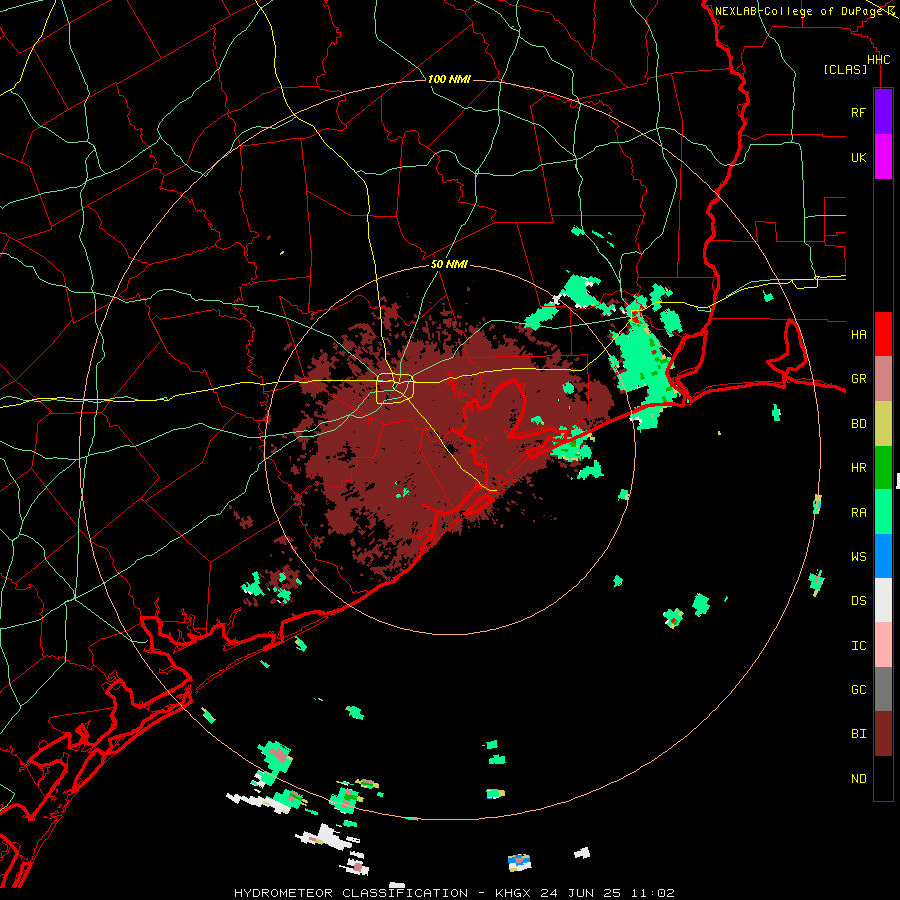Image resolution: width=900 pixels, height=900 pixels.
Task: Select the GC gray legend swatch
Action: click(883, 689)
